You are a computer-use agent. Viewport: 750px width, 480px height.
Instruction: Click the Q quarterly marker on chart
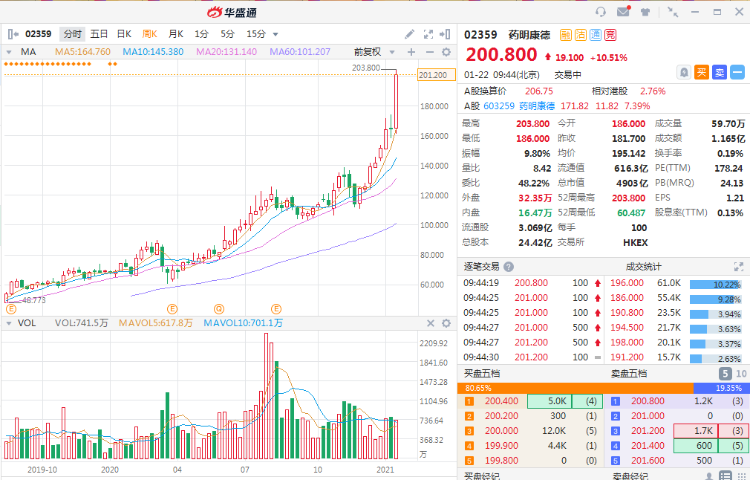click(219, 309)
